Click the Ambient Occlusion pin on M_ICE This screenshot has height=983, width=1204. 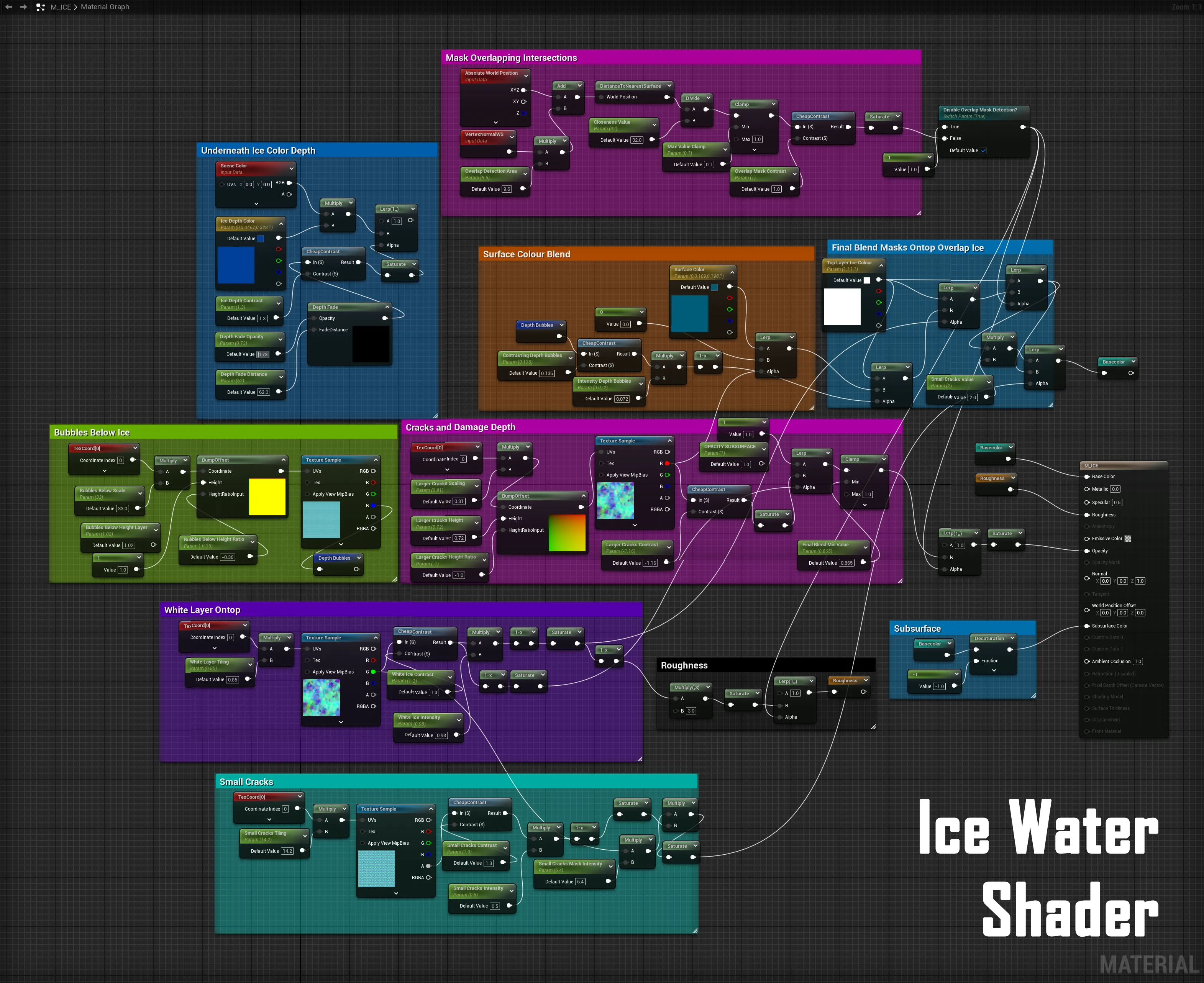[x=1087, y=661]
